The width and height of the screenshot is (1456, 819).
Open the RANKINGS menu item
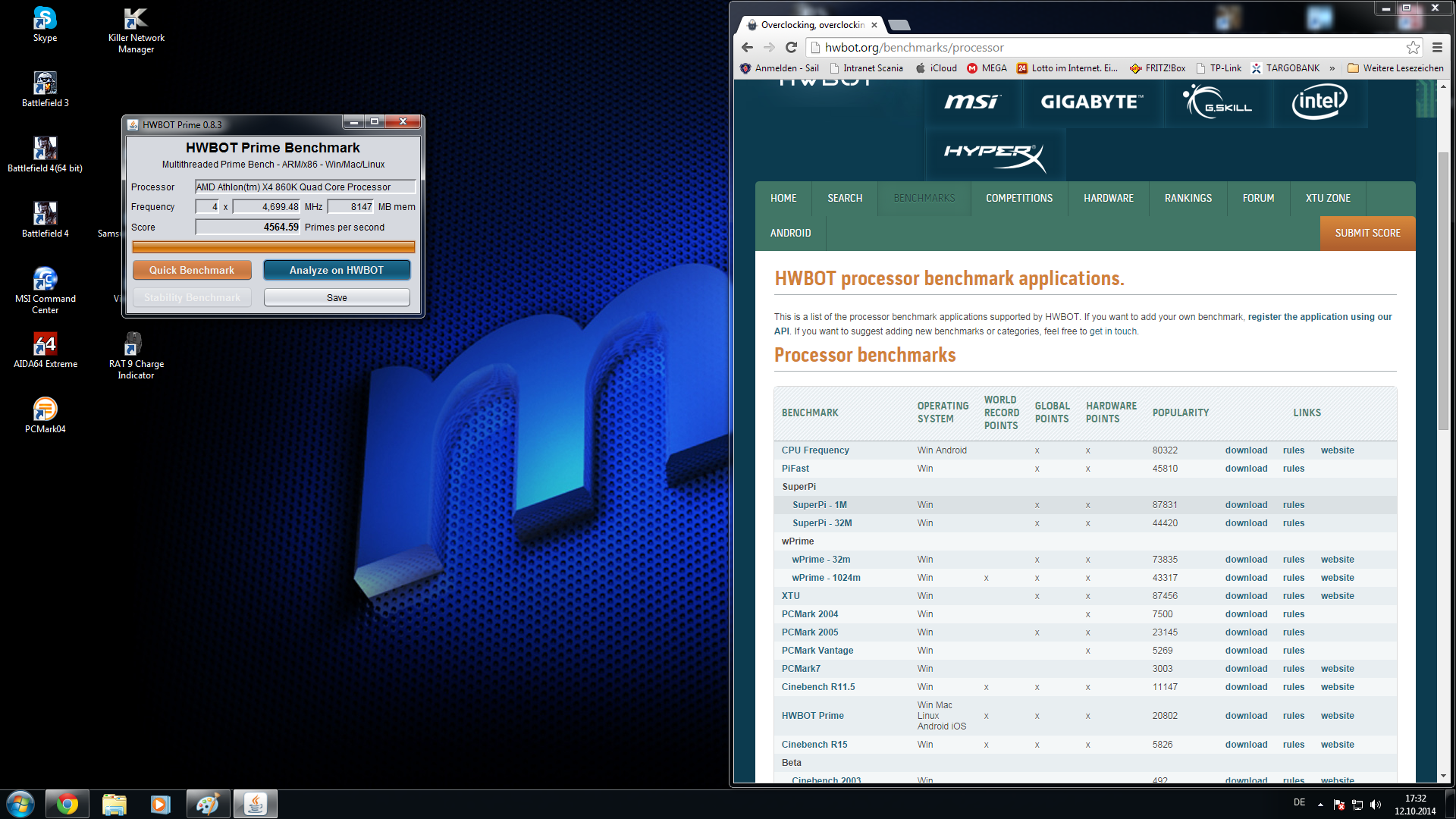[x=1188, y=198]
